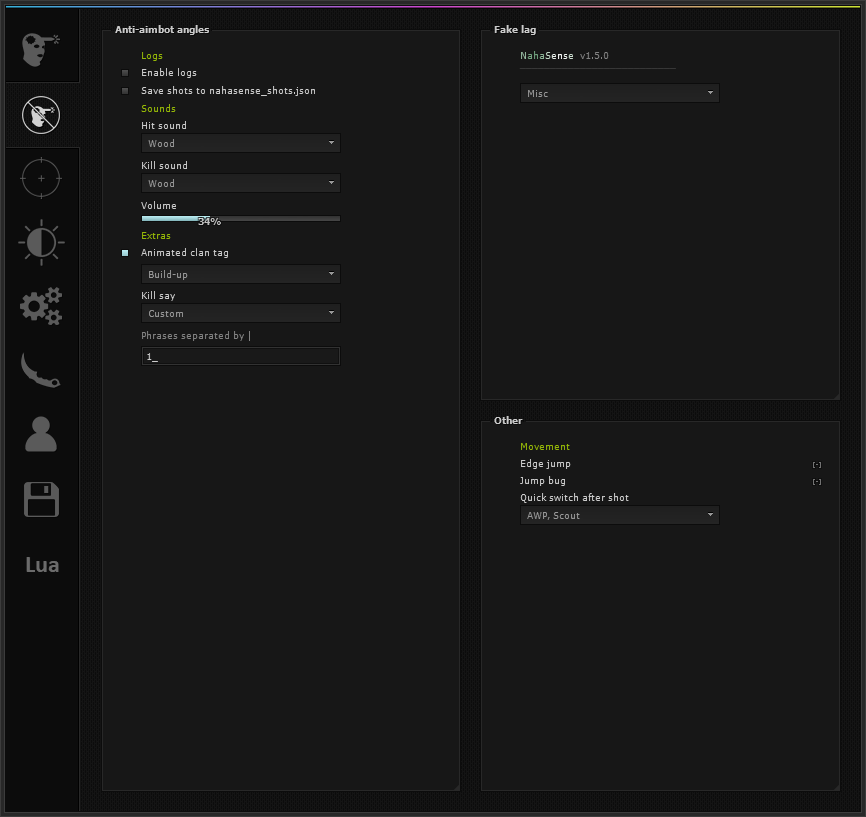This screenshot has height=817, width=866.
Task: Click the Save shots to nahasense_shots.json label
Action: point(228,91)
